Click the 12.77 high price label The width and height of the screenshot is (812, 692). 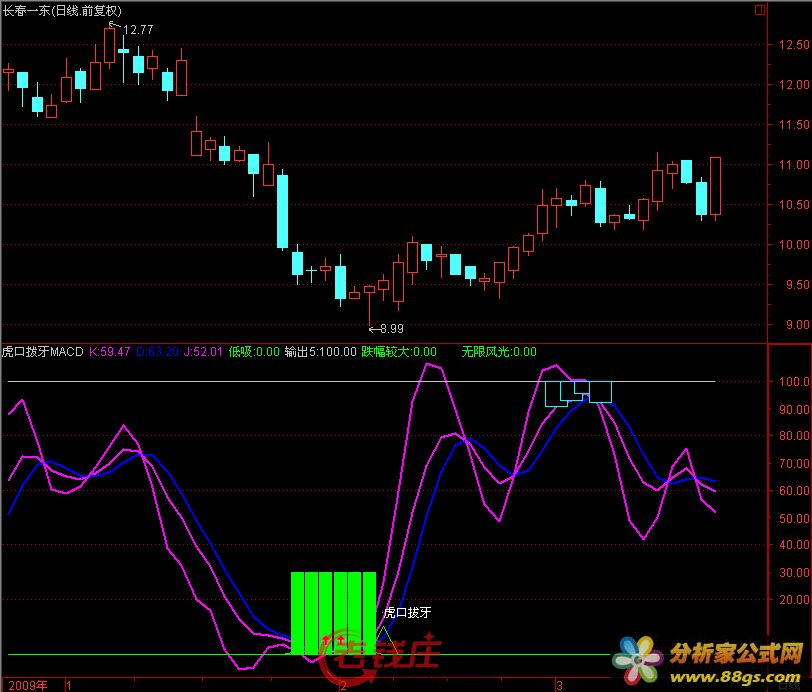pos(138,30)
